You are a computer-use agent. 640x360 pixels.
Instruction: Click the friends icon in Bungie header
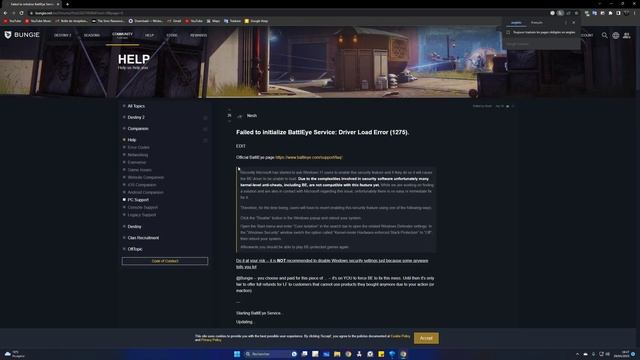point(627,36)
